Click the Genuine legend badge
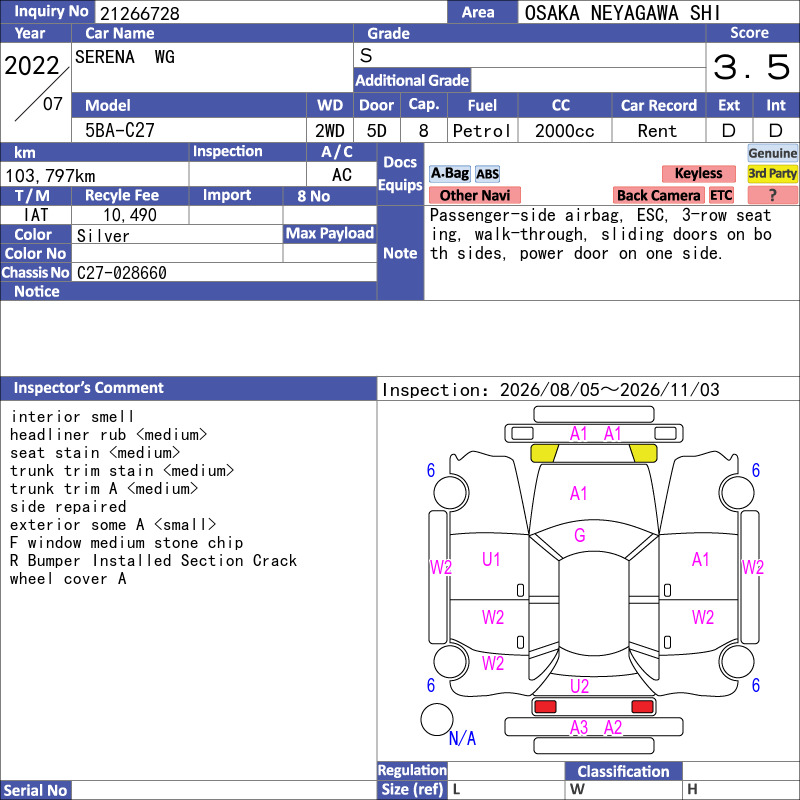 (772, 153)
